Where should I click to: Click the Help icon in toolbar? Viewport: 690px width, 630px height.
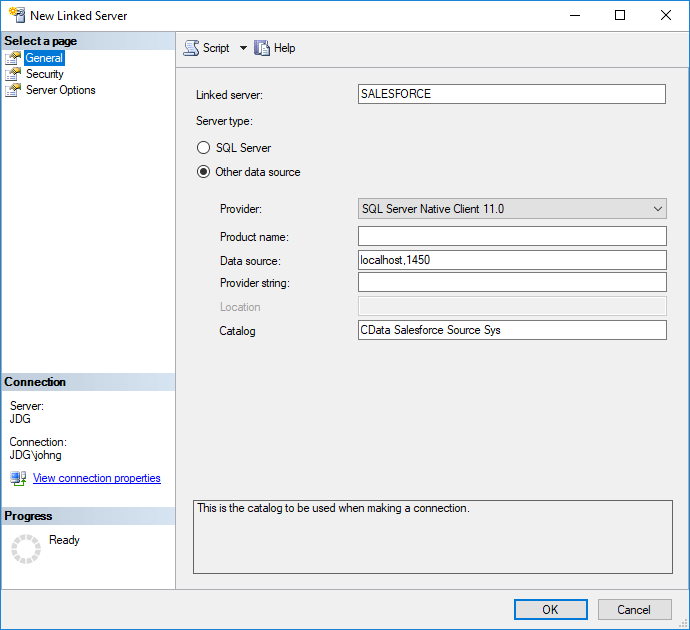pyautogui.click(x=263, y=48)
